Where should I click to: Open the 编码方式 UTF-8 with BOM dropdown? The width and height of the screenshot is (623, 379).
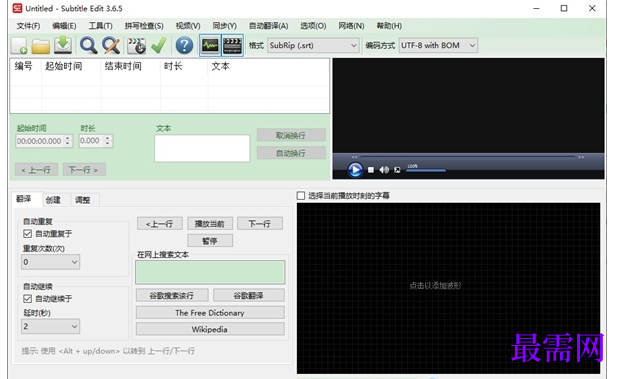pos(438,45)
